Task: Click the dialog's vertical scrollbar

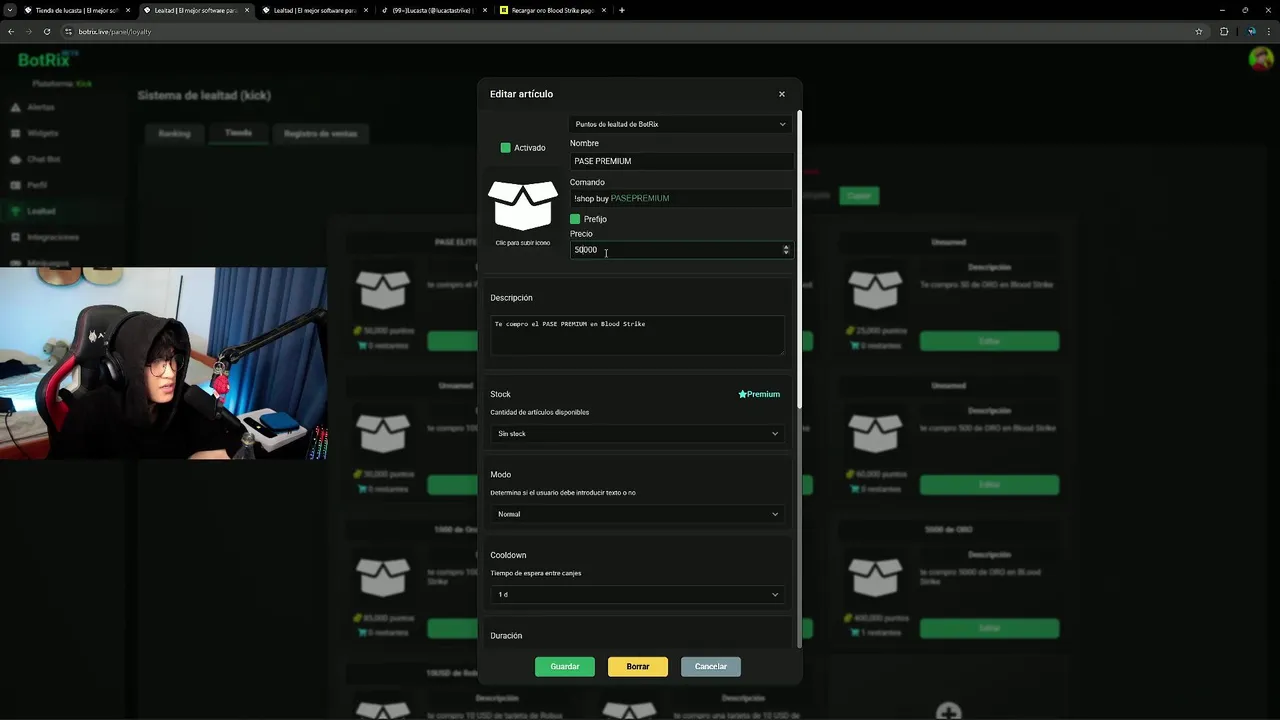Action: click(x=799, y=260)
